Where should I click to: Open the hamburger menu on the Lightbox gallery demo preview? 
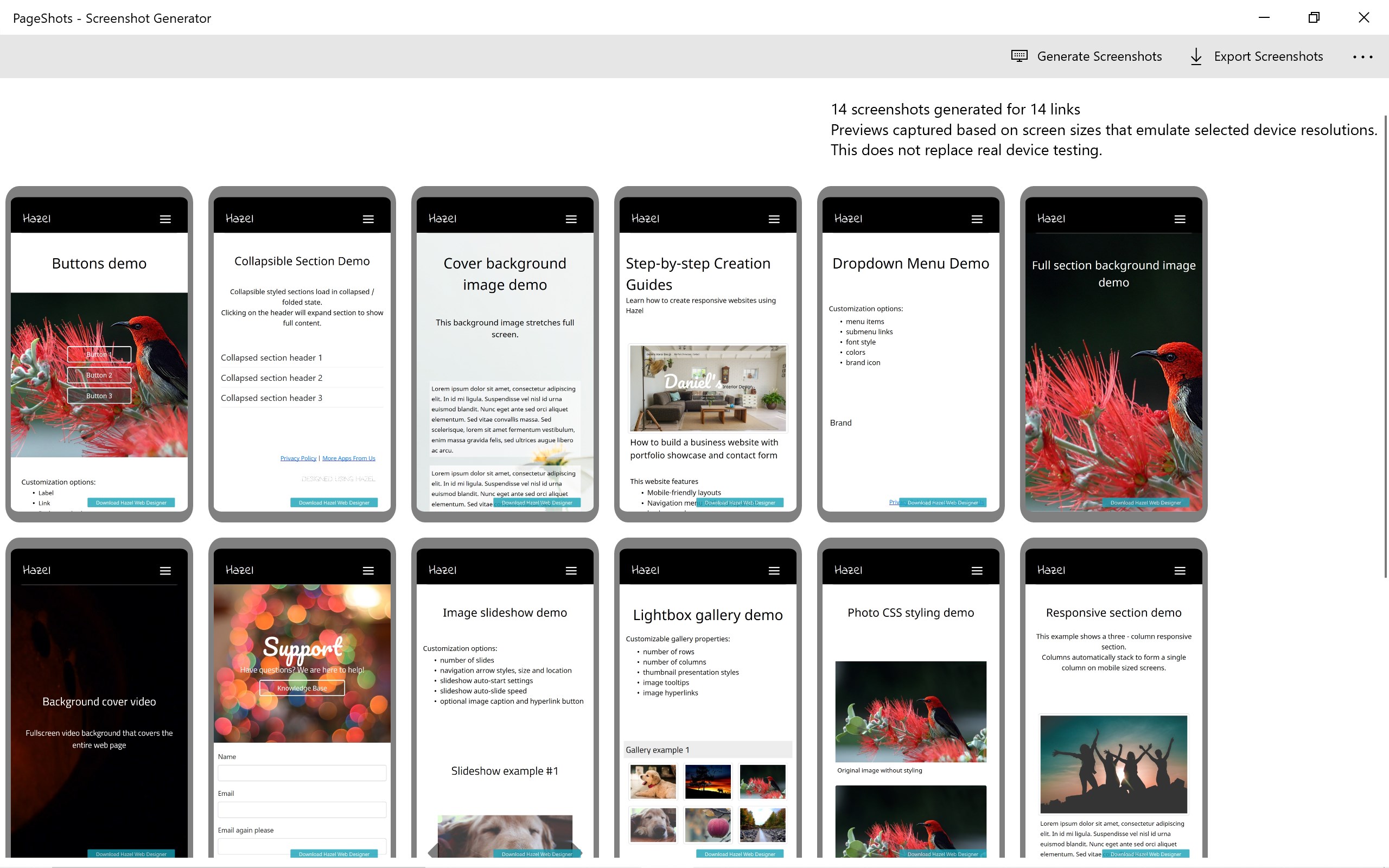click(x=773, y=570)
